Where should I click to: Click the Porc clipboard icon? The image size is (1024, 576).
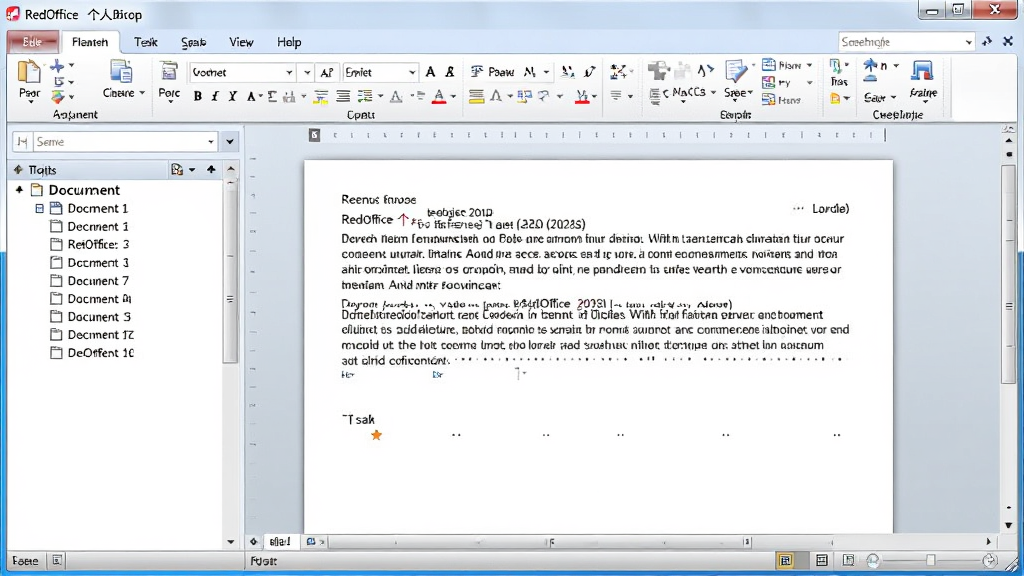coord(169,71)
